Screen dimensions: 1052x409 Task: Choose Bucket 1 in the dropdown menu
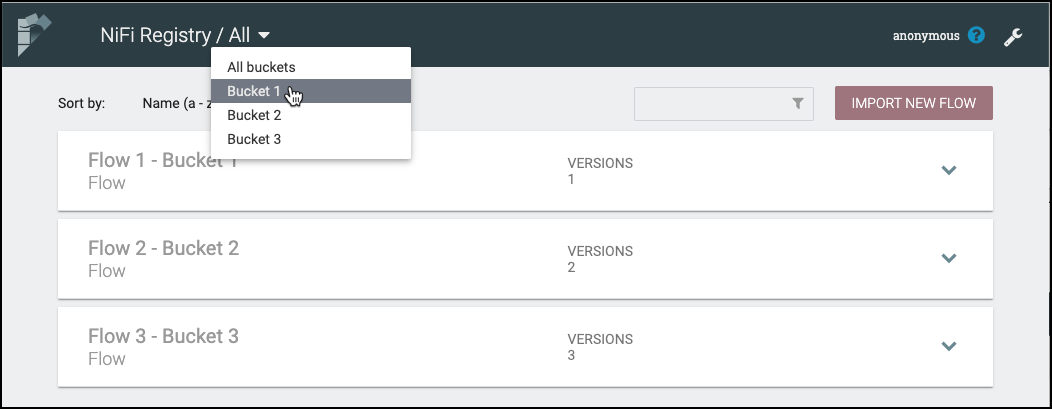click(x=254, y=91)
